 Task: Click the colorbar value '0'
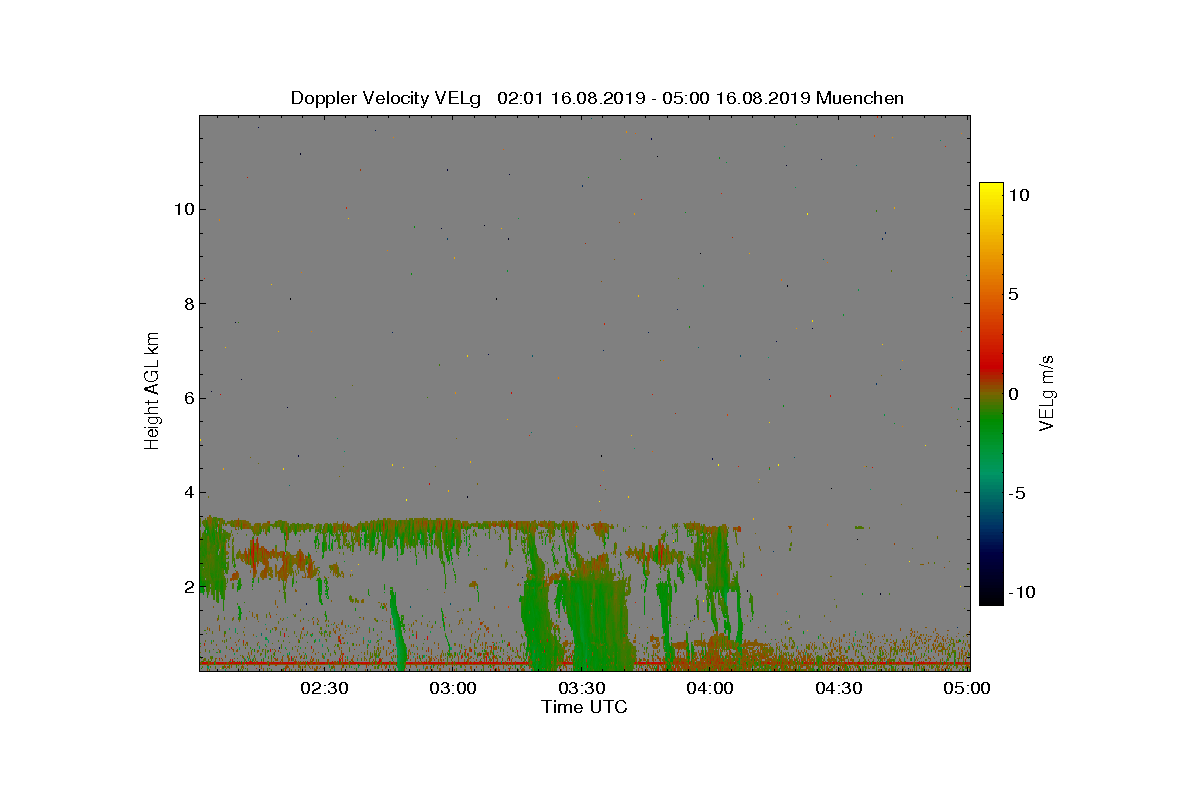point(1013,394)
